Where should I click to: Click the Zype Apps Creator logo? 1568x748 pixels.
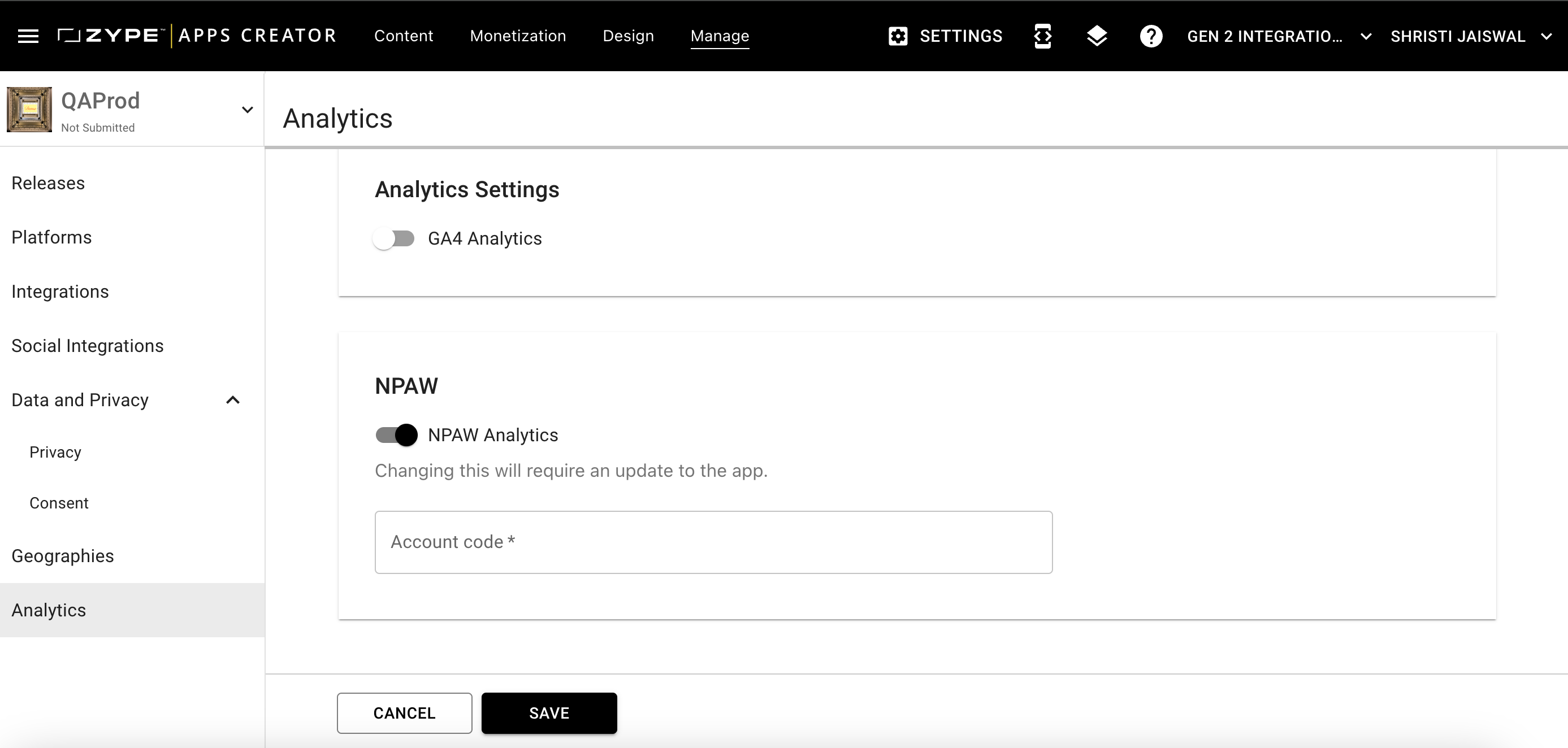pyautogui.click(x=197, y=36)
